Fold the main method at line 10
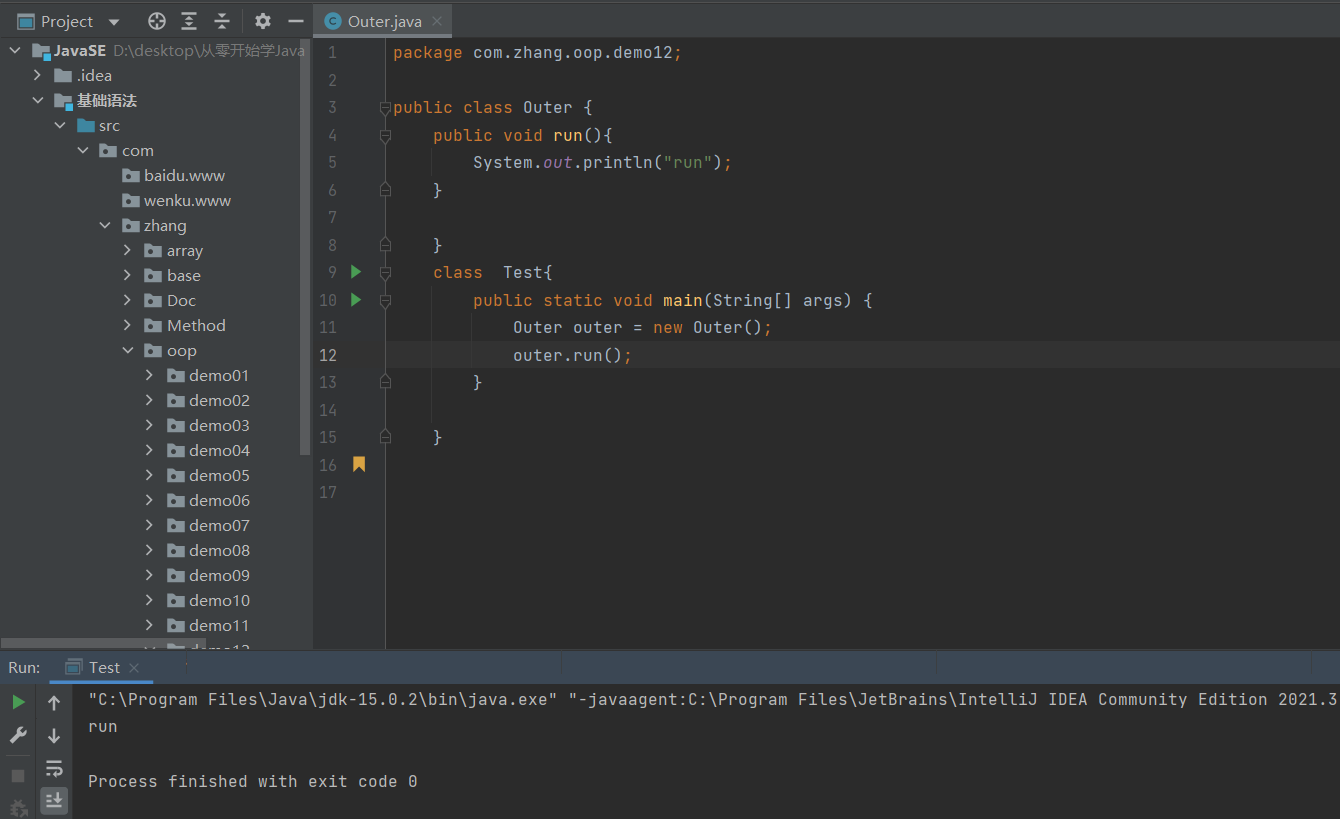This screenshot has height=819, width=1340. coord(385,300)
